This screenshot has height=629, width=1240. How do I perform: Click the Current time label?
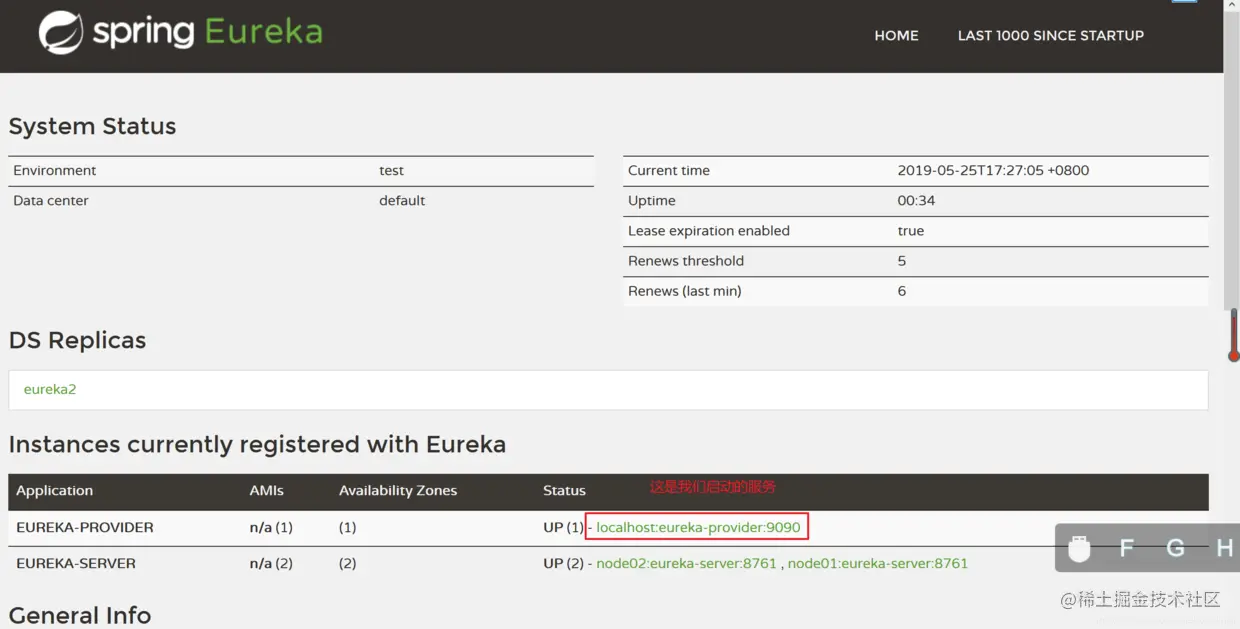point(669,170)
